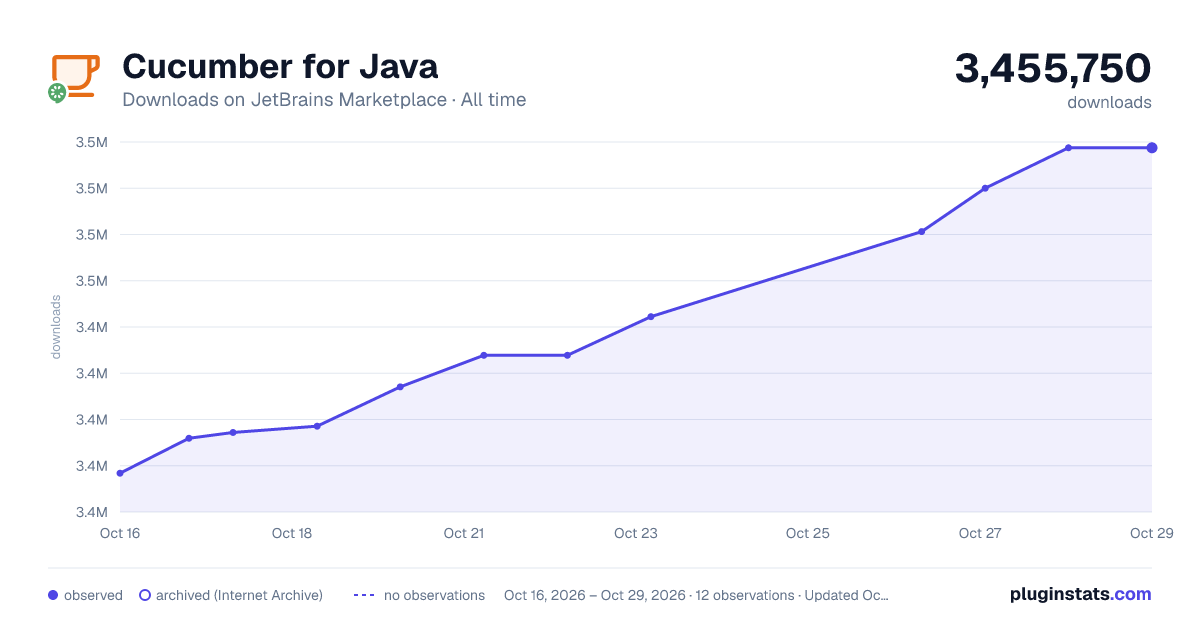1200x630 pixels.
Task: Click the 'observed' legend label
Action: click(93, 595)
